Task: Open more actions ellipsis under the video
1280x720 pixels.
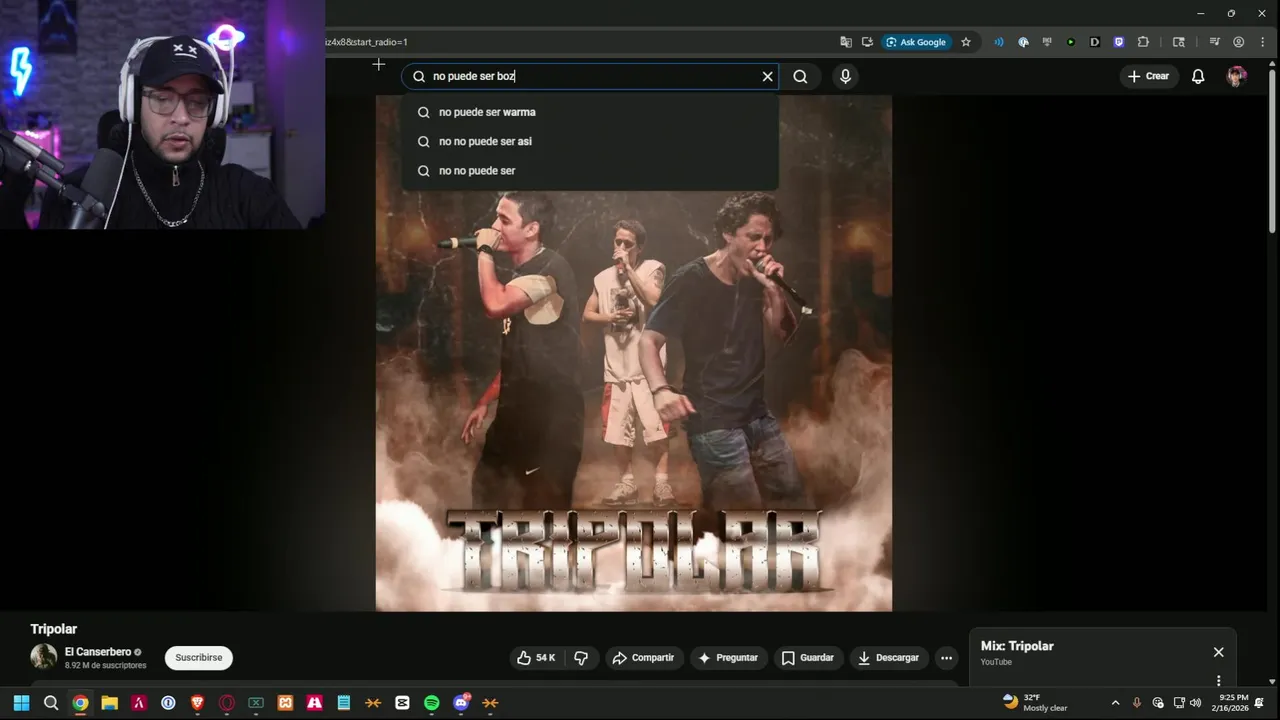Action: click(946, 658)
